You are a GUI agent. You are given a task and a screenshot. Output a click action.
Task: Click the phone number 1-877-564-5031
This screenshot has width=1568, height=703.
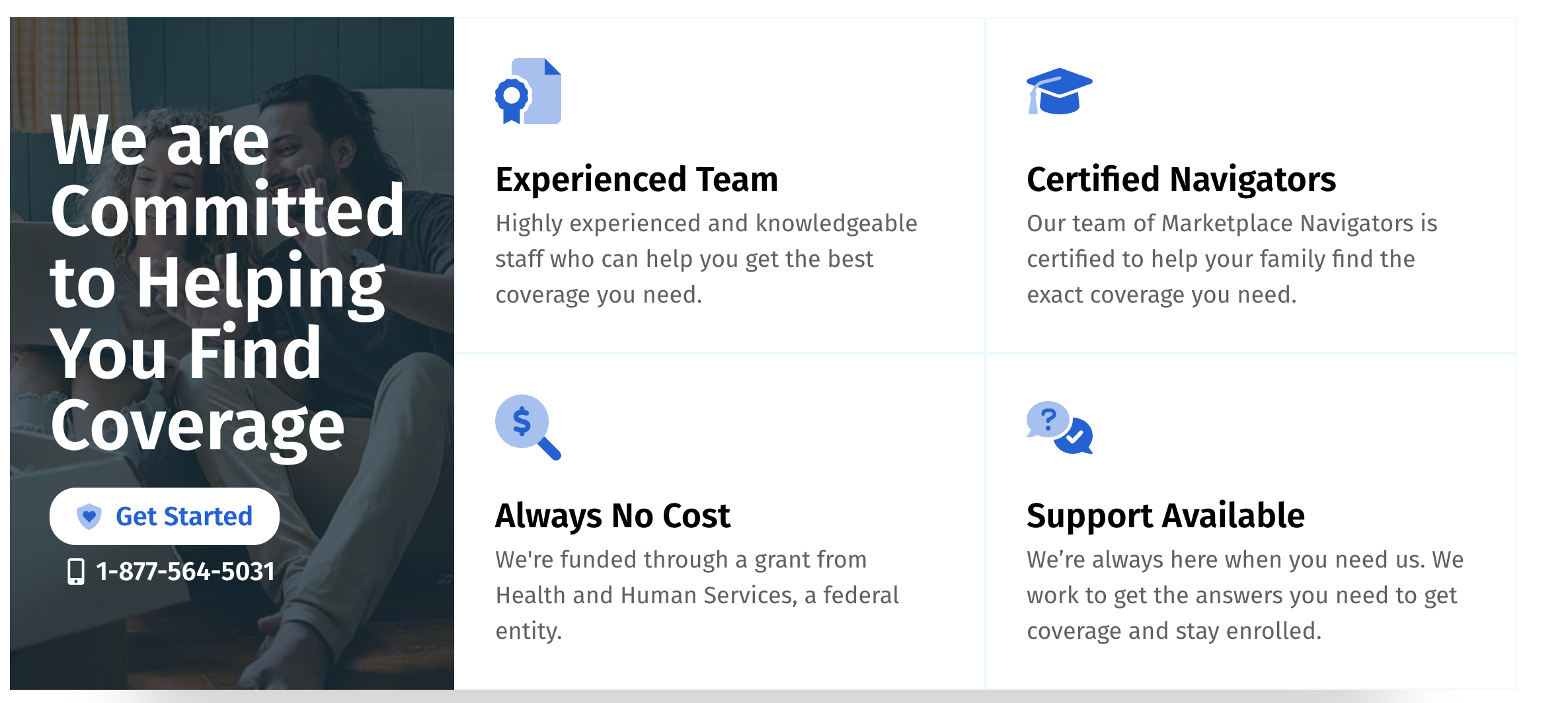(x=185, y=572)
